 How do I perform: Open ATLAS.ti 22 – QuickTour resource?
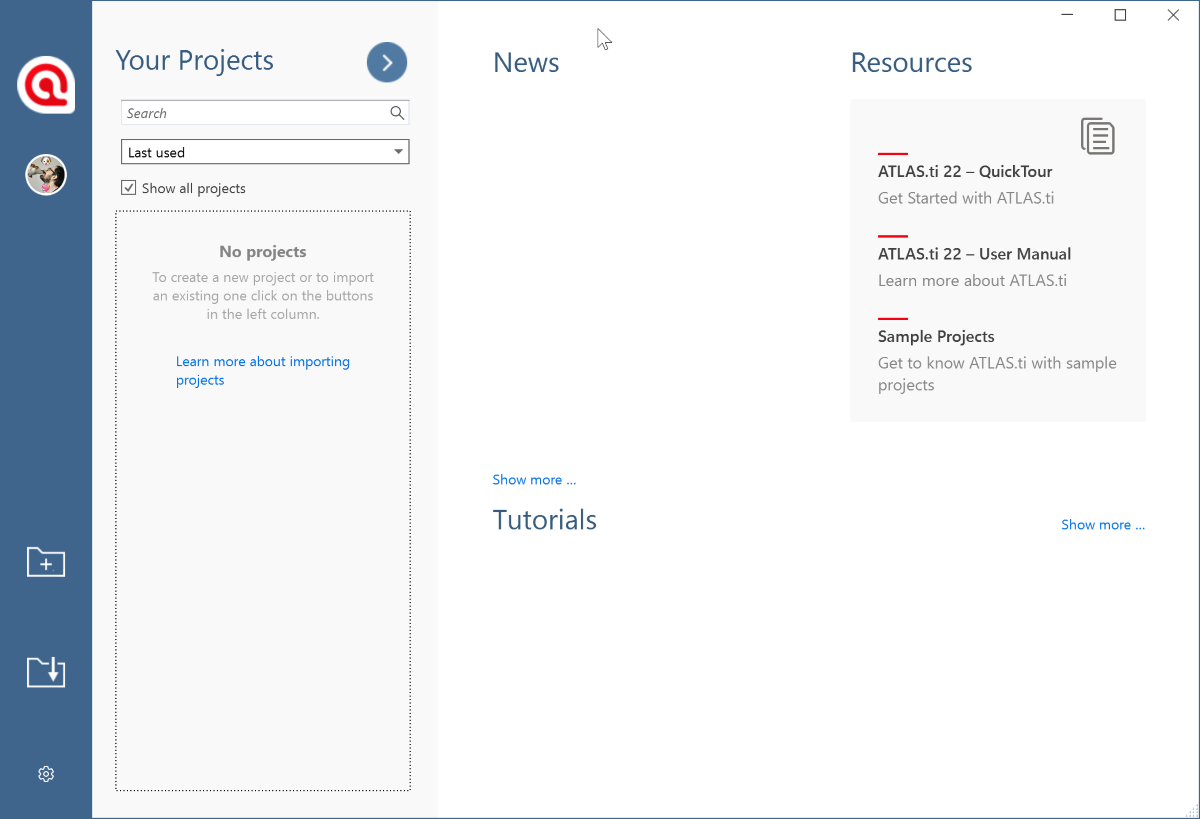[965, 171]
